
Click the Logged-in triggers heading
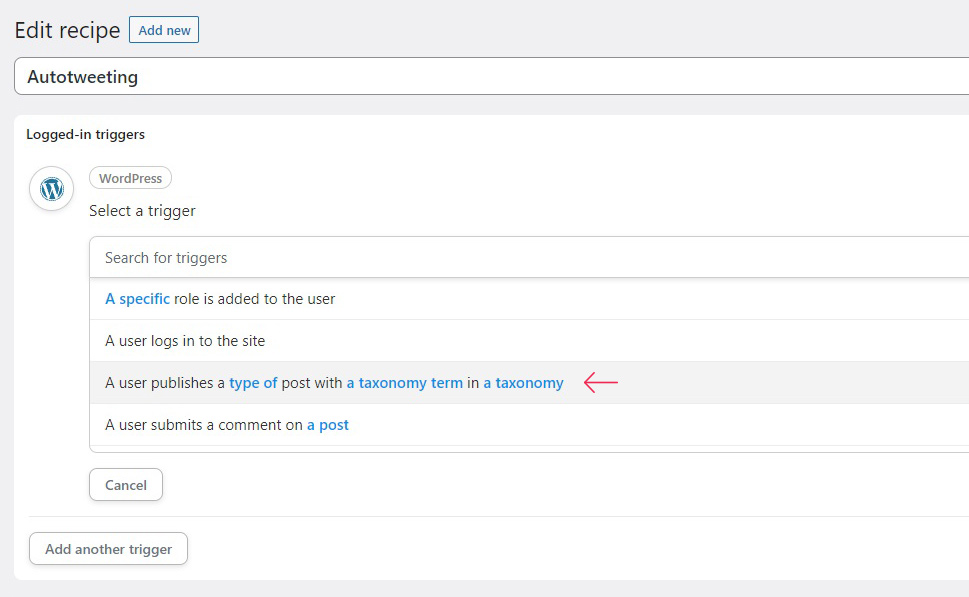click(x=85, y=134)
